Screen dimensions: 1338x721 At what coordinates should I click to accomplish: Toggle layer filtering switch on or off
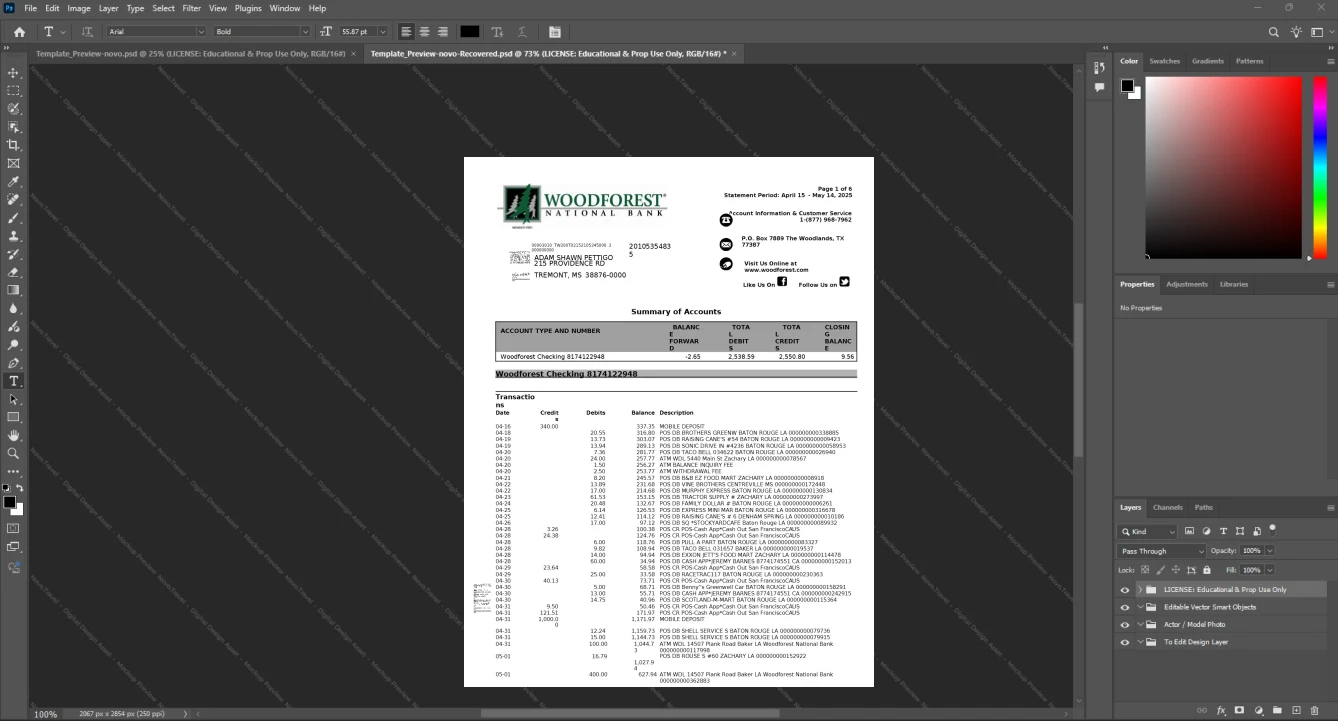click(1272, 529)
